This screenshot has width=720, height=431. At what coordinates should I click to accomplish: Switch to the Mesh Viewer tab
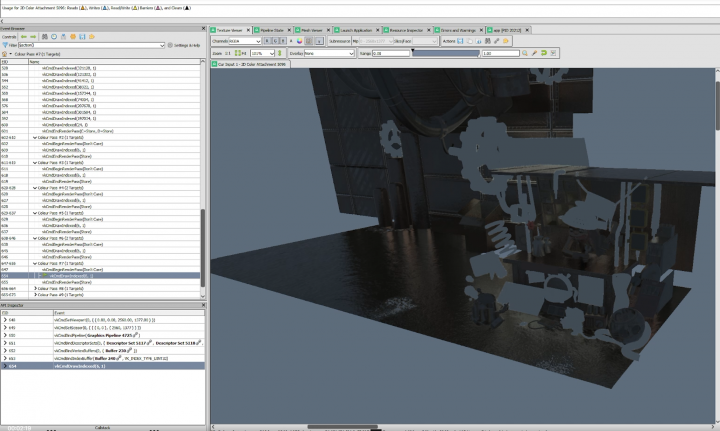[311, 30]
